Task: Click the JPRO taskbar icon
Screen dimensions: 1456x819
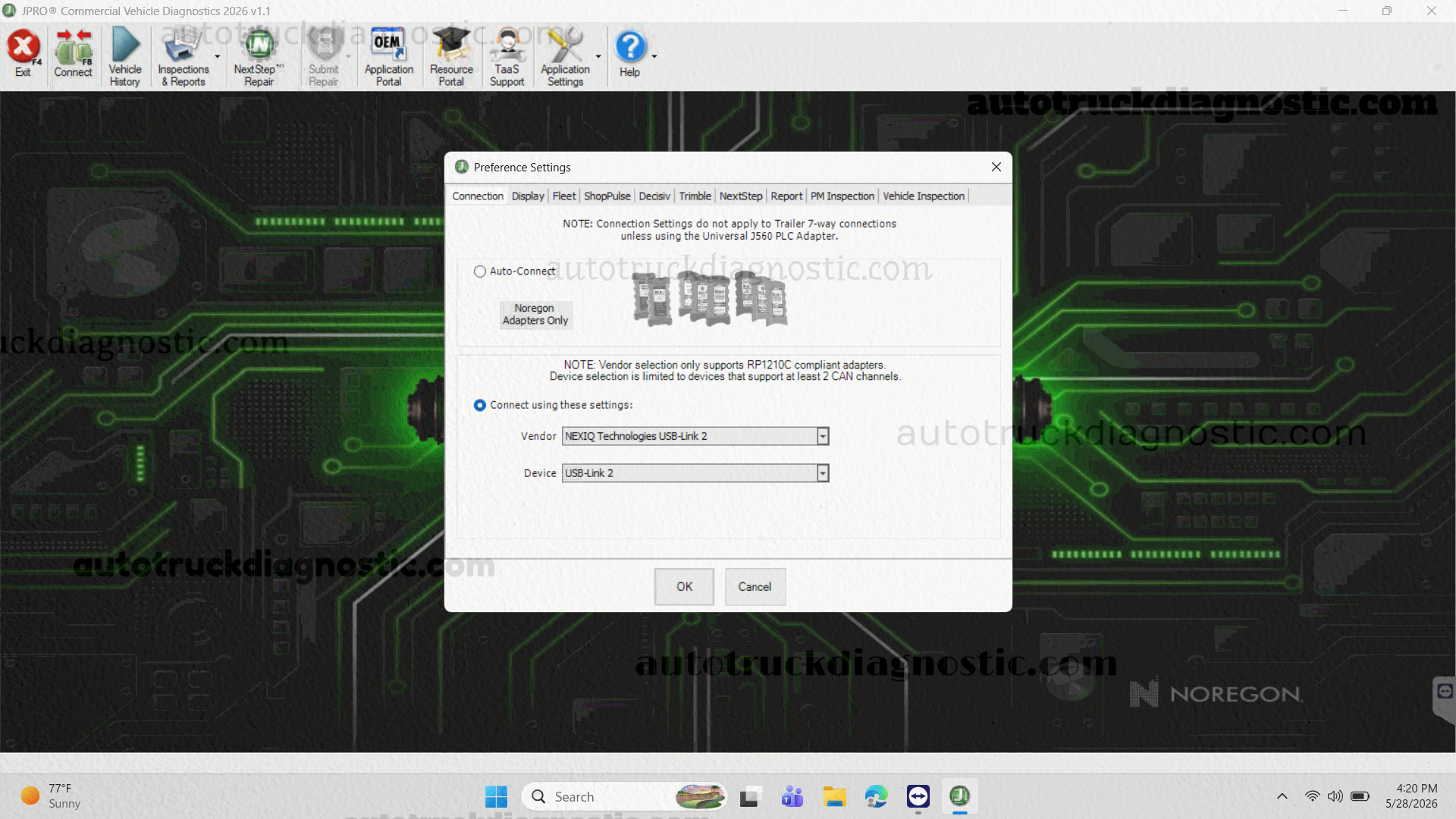Action: pyautogui.click(x=960, y=796)
